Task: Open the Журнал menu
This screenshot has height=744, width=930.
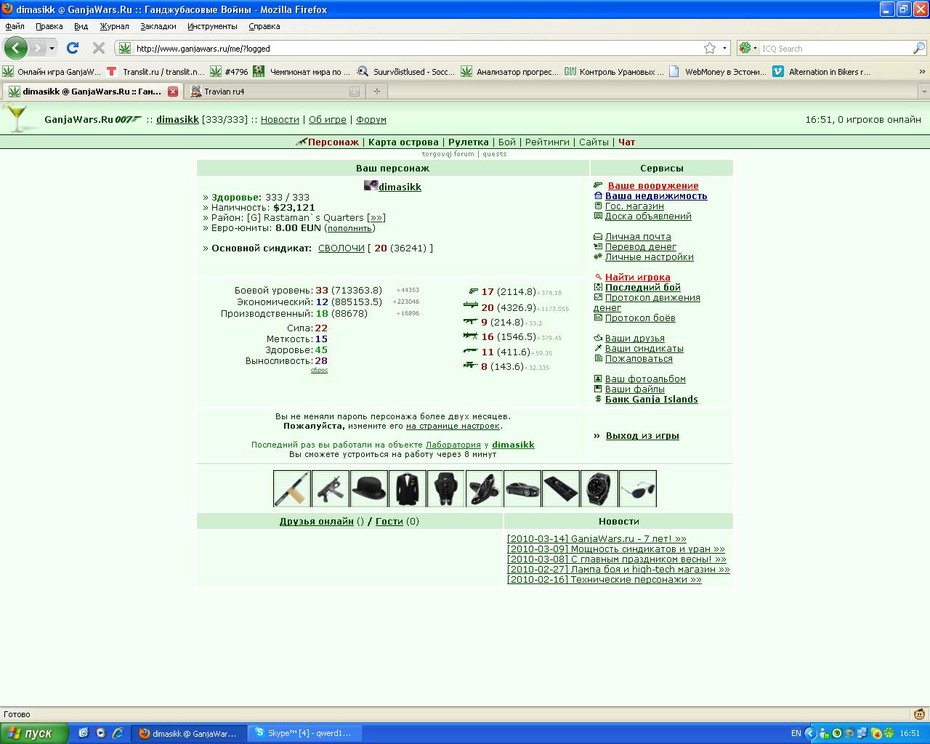Action: coord(114,26)
